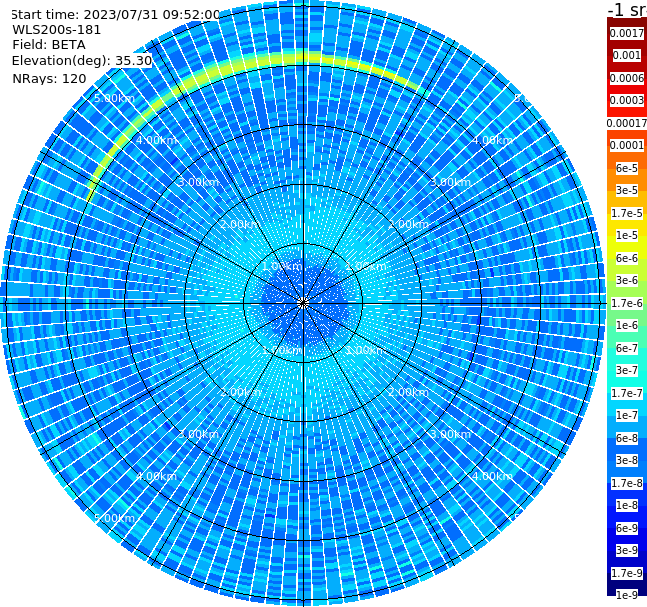Select the 'NRays: 120' text
The image size is (647, 607).
49,78
